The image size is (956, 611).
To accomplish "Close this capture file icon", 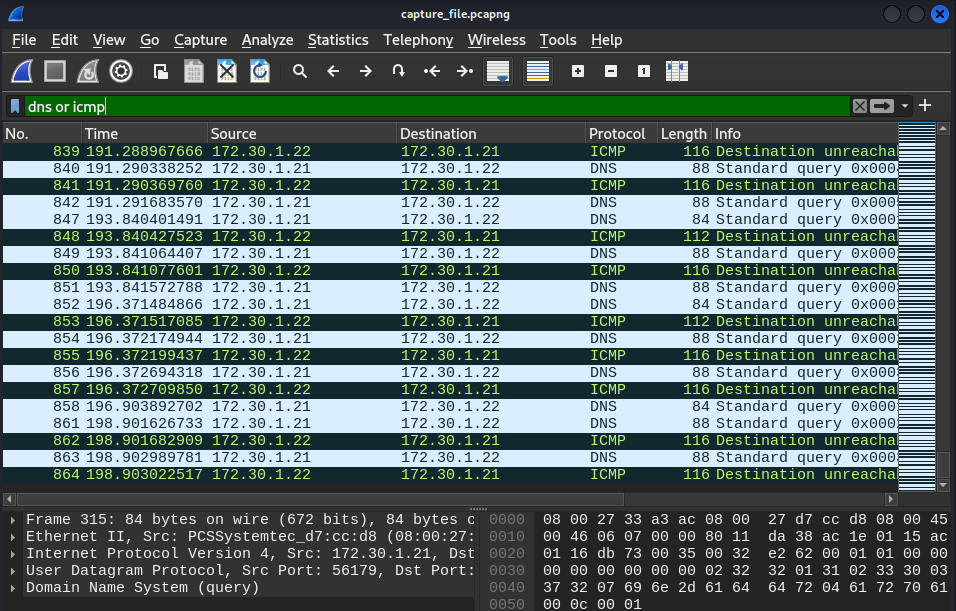I will pyautogui.click(x=227, y=71).
